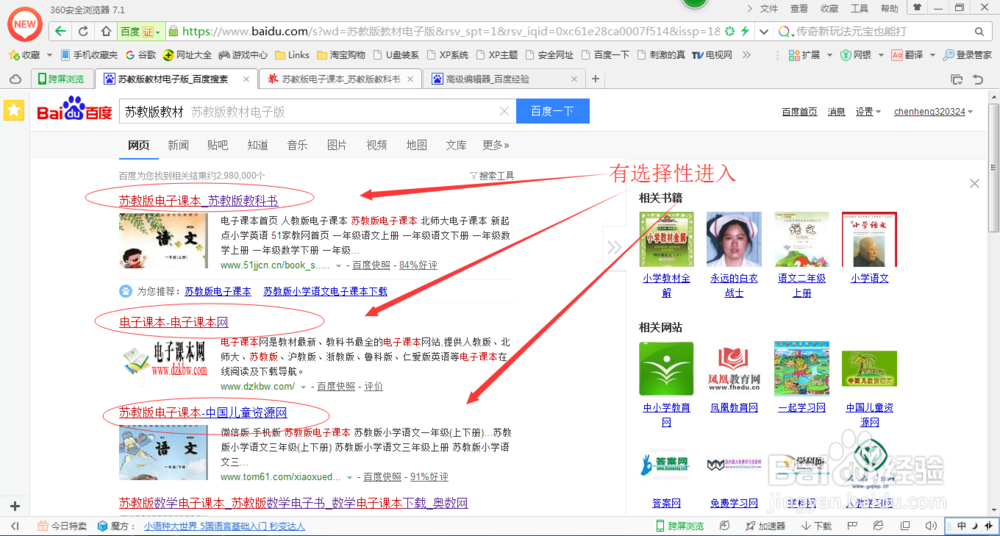The image size is (1000, 536).
Task: Open result 苏教版电子课本-中国儿童资源网
Action: 203,413
